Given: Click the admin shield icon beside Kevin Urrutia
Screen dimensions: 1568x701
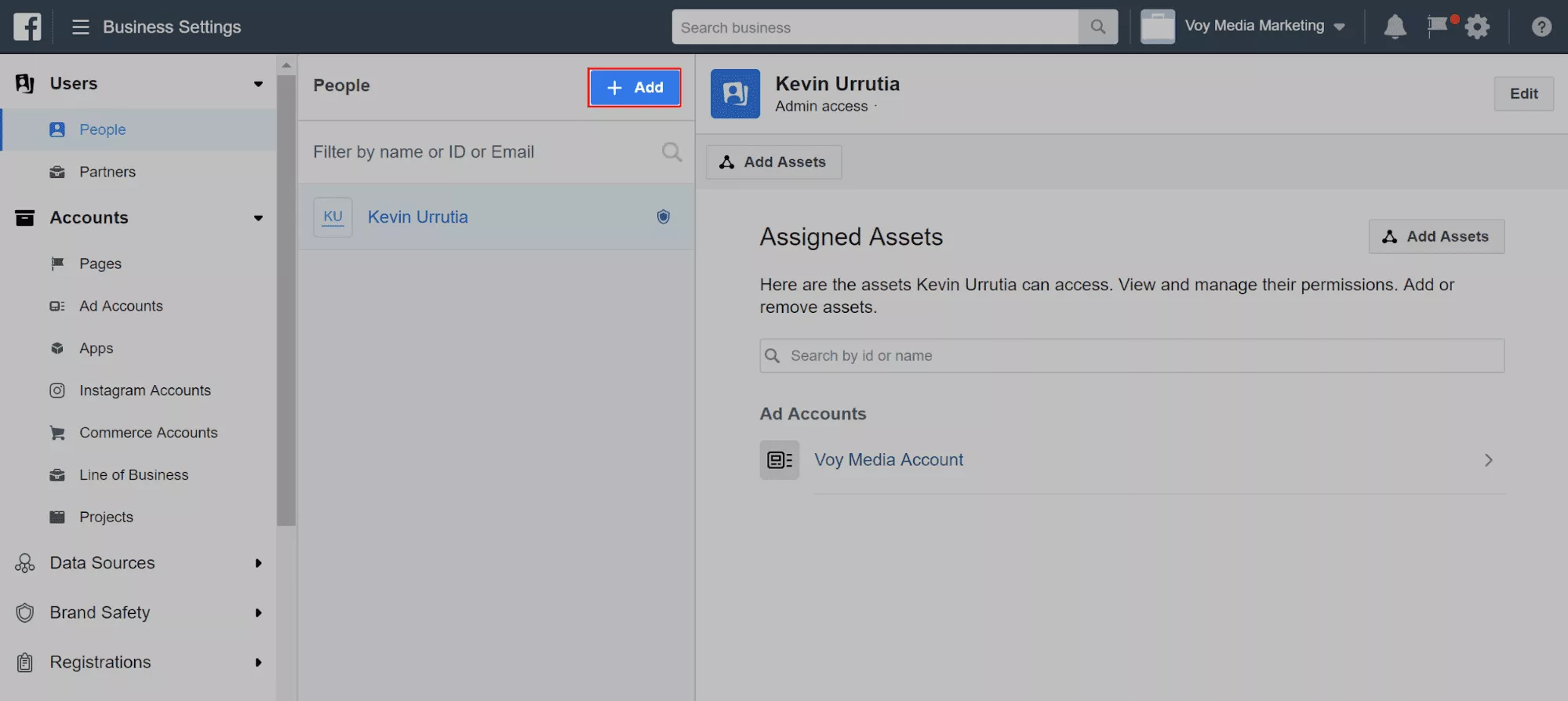Looking at the screenshot, I should (663, 217).
